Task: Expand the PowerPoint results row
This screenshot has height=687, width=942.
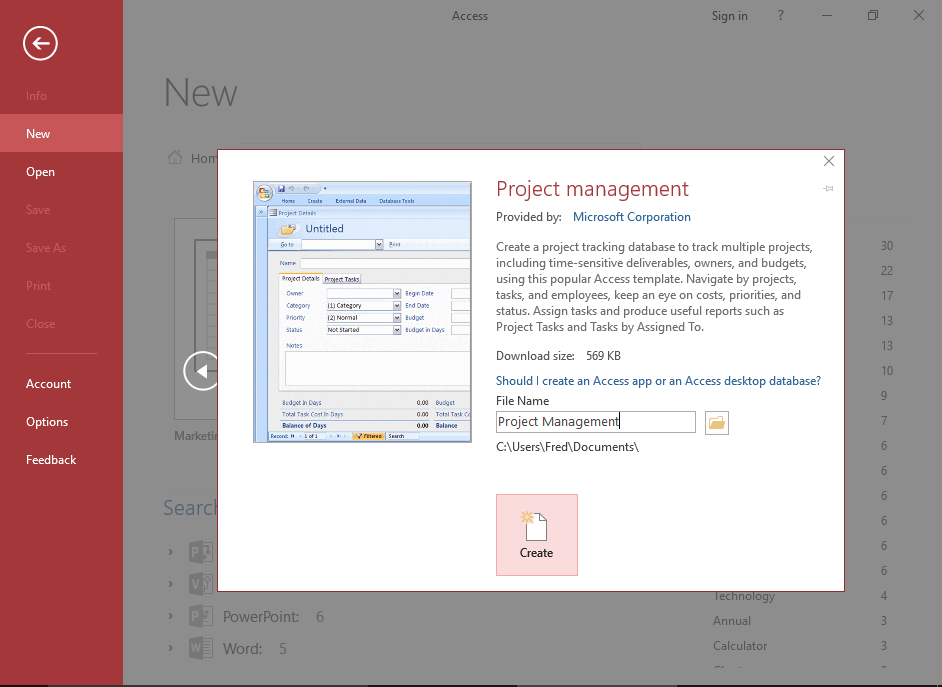Action: [171, 616]
